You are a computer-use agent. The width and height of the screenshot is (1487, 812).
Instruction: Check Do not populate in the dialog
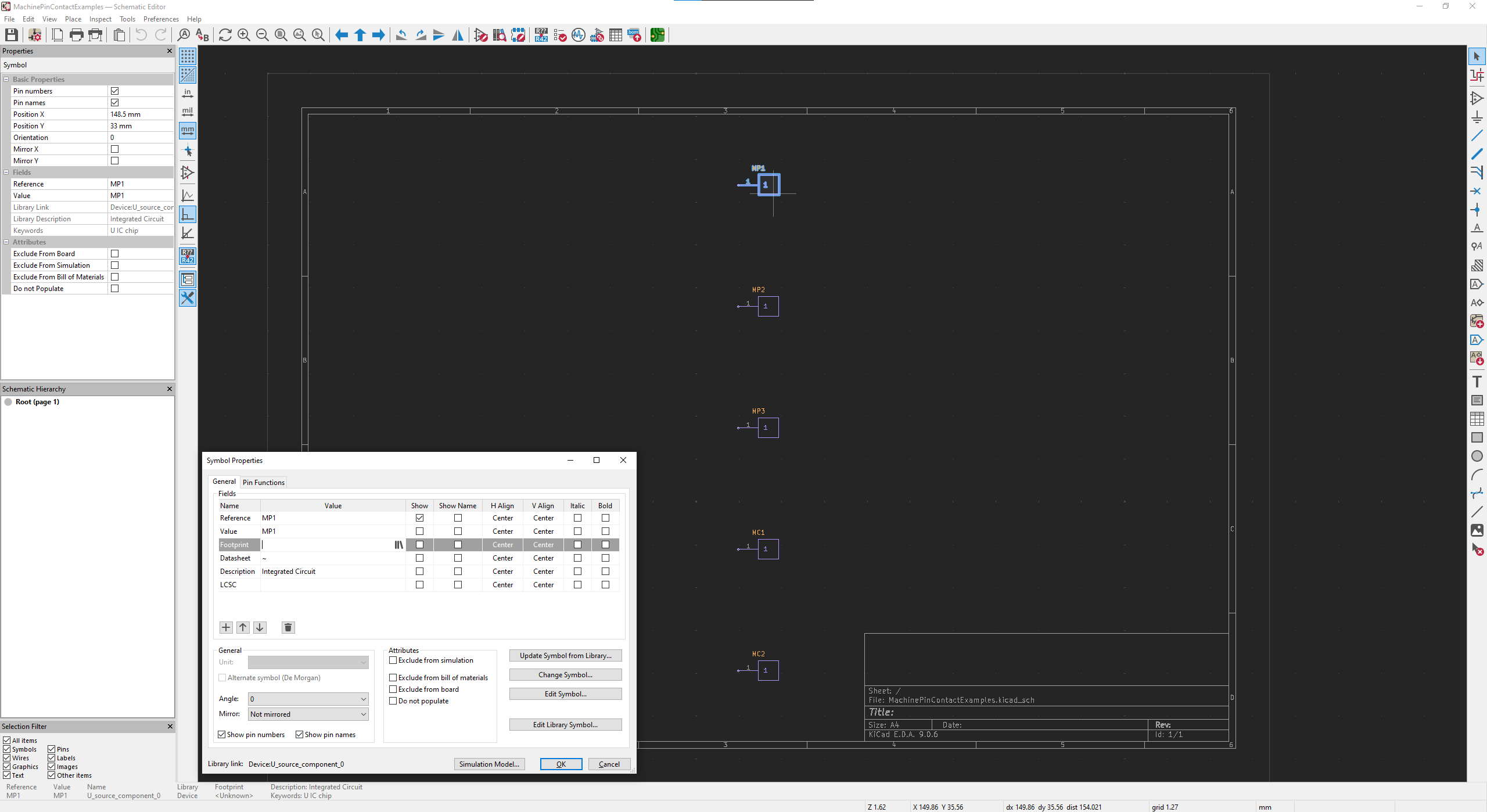click(x=393, y=701)
